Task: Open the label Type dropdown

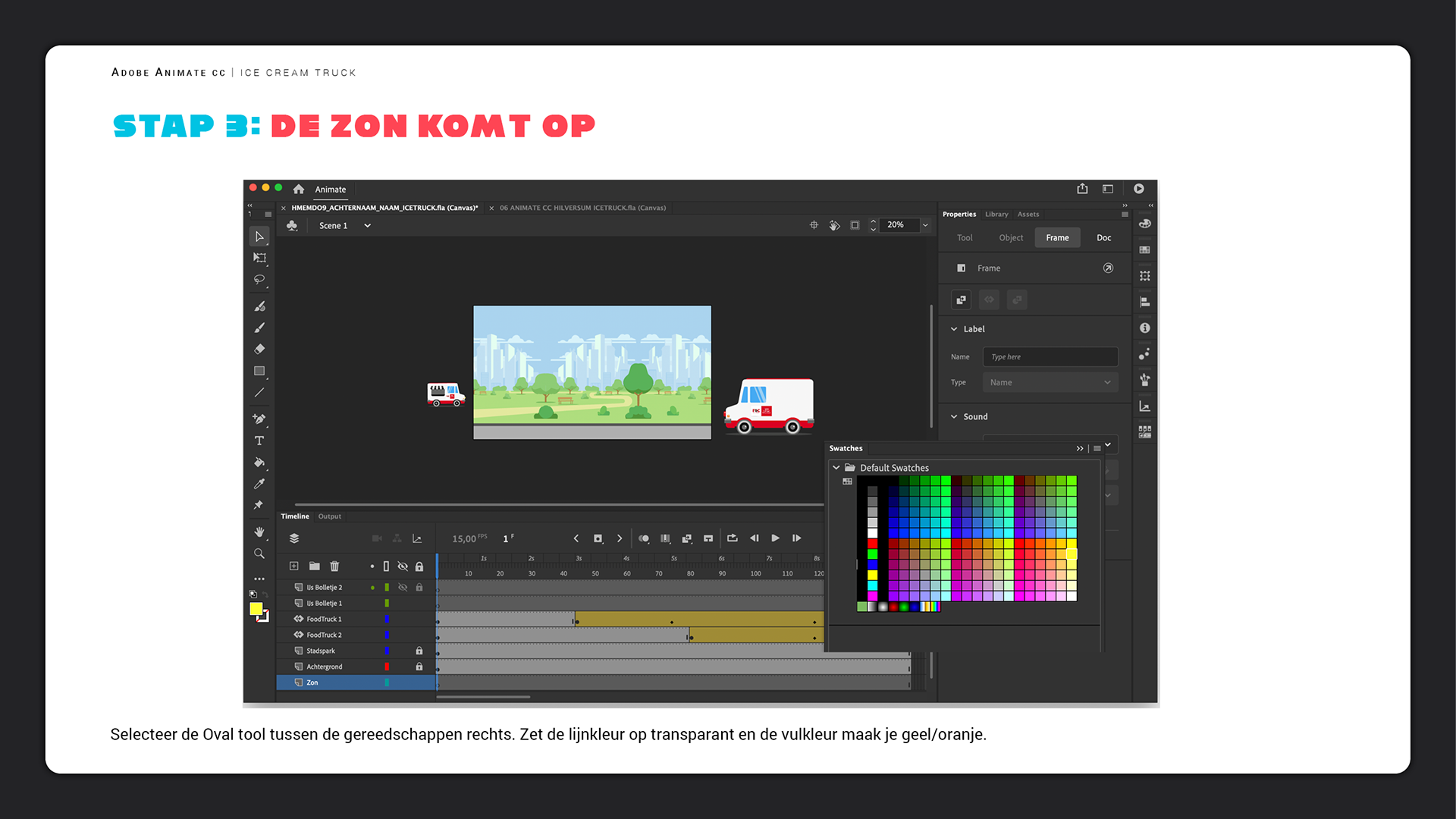Action: pyautogui.click(x=1050, y=383)
